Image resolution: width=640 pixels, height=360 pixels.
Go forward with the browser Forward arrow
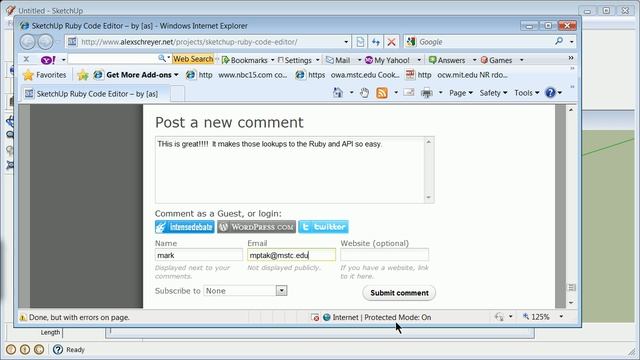pos(45,42)
